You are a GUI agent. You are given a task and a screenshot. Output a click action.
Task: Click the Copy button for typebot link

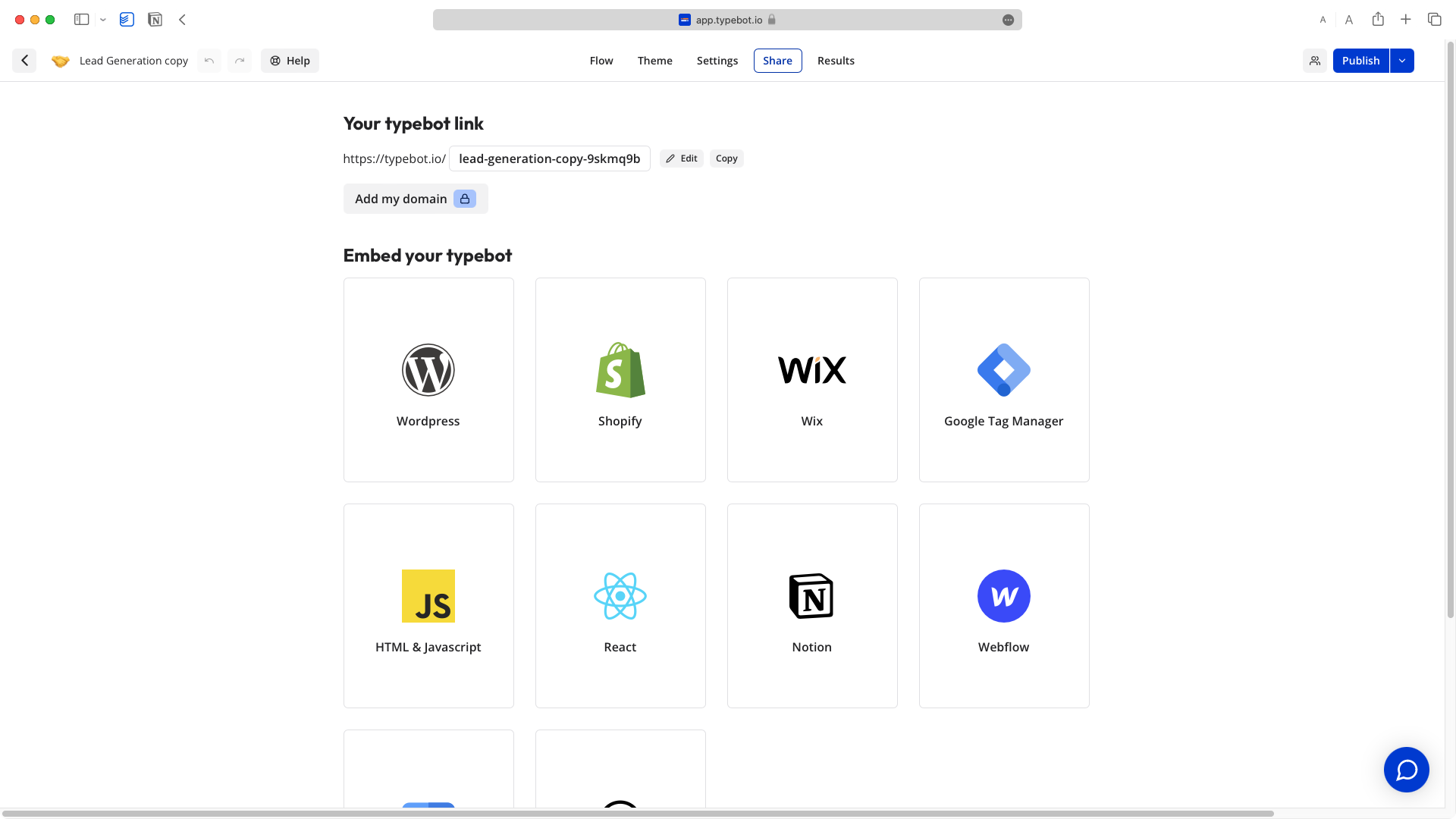(x=727, y=158)
